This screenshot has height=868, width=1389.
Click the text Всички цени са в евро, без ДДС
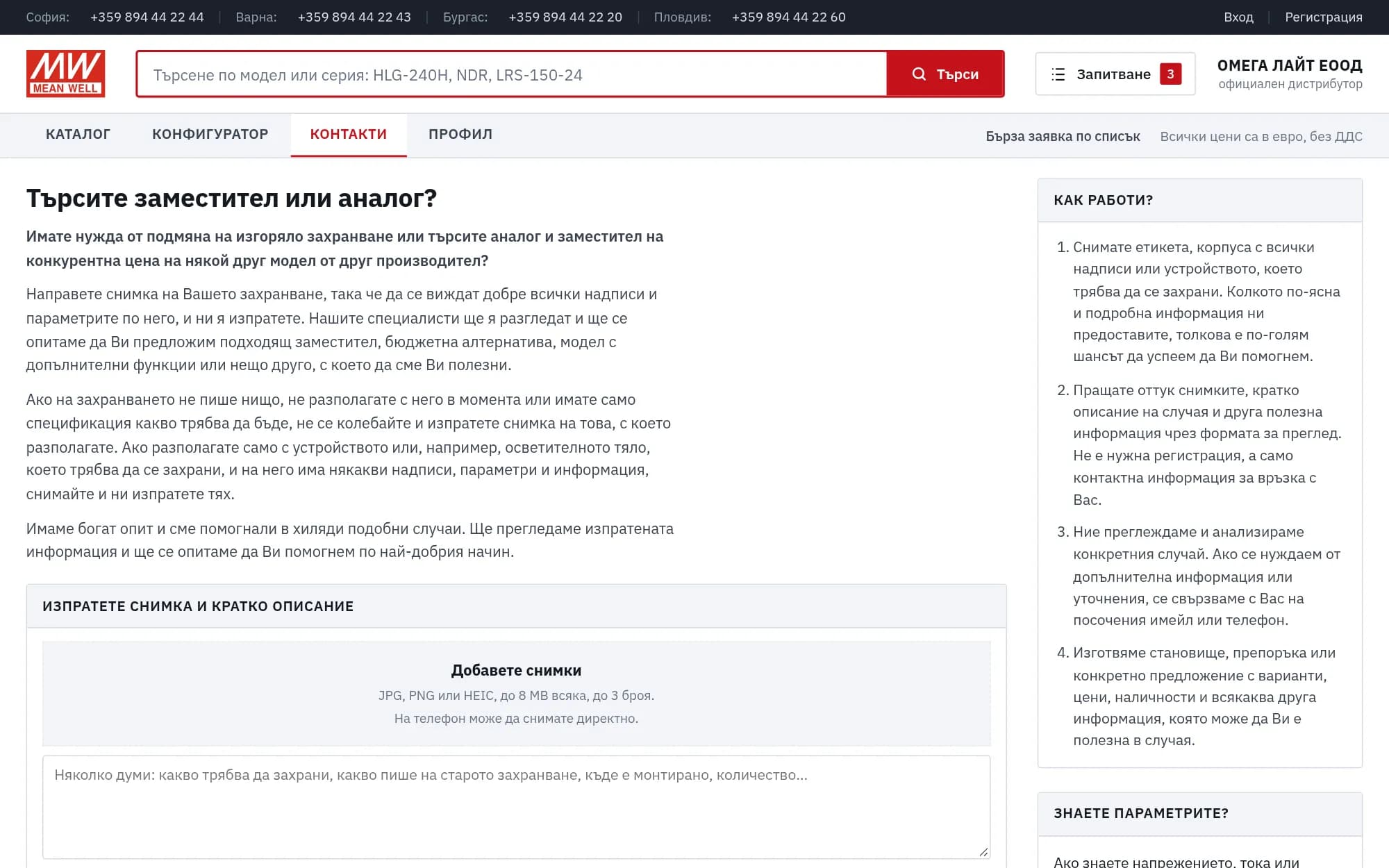coord(1261,136)
